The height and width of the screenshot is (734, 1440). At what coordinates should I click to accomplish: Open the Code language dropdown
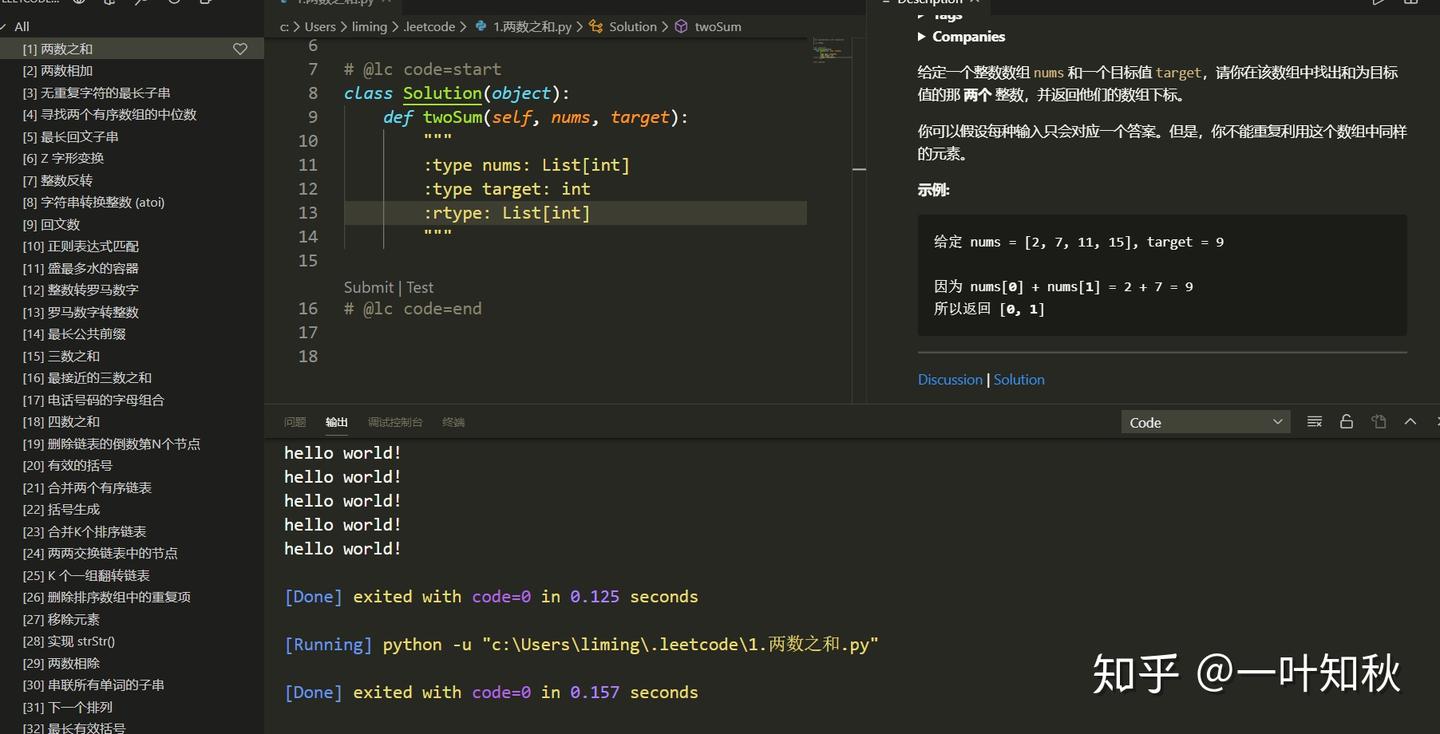(1205, 422)
